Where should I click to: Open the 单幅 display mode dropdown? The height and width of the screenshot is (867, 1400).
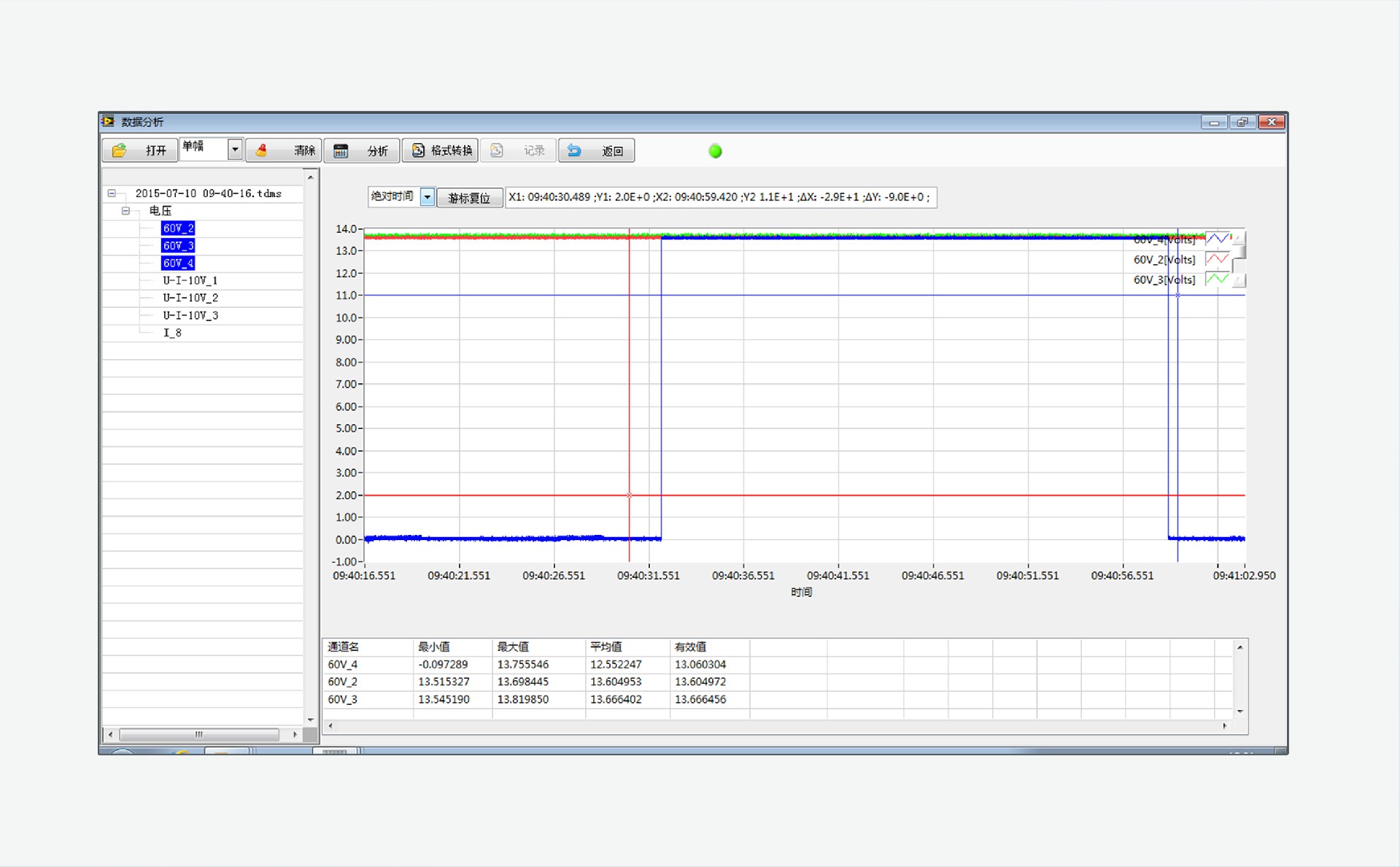[234, 150]
